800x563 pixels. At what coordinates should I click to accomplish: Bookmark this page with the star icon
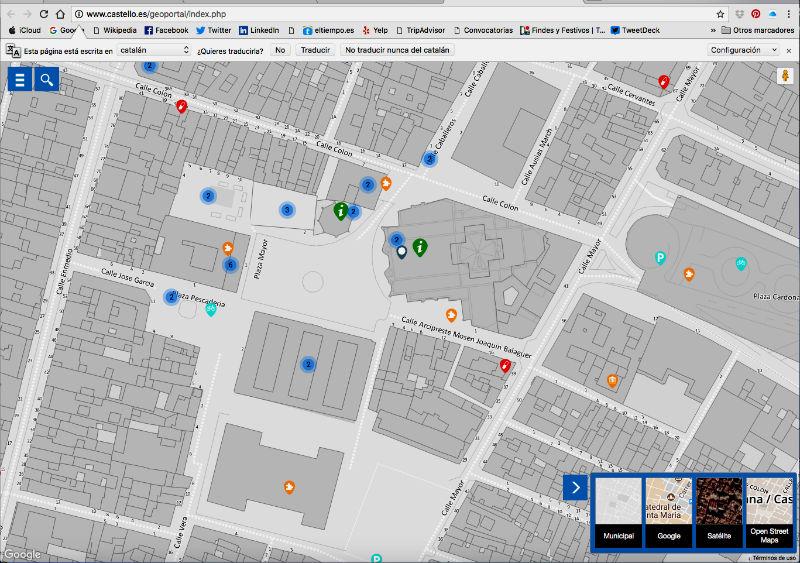click(x=720, y=14)
